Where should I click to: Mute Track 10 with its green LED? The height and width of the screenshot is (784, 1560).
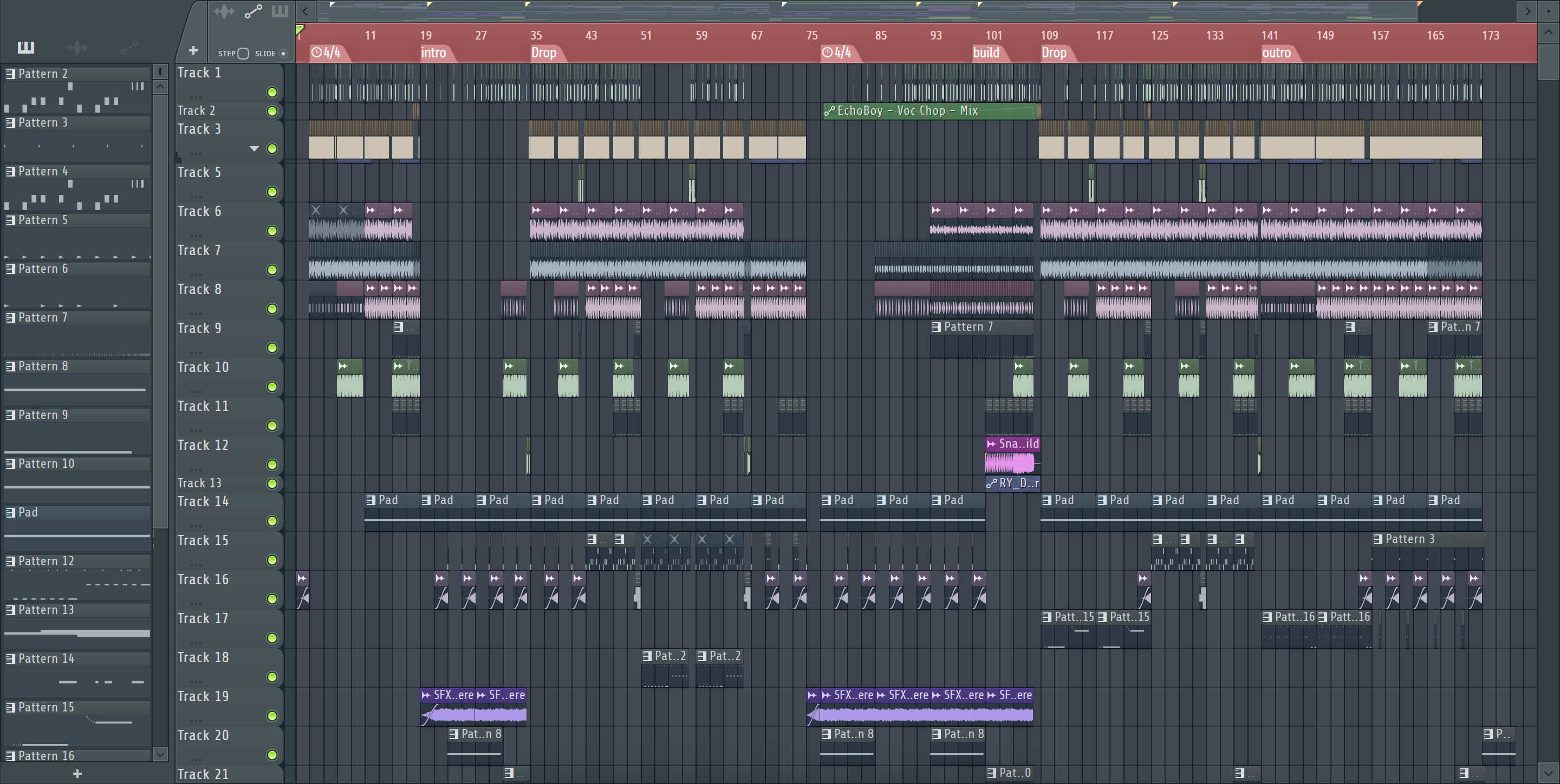[272, 386]
